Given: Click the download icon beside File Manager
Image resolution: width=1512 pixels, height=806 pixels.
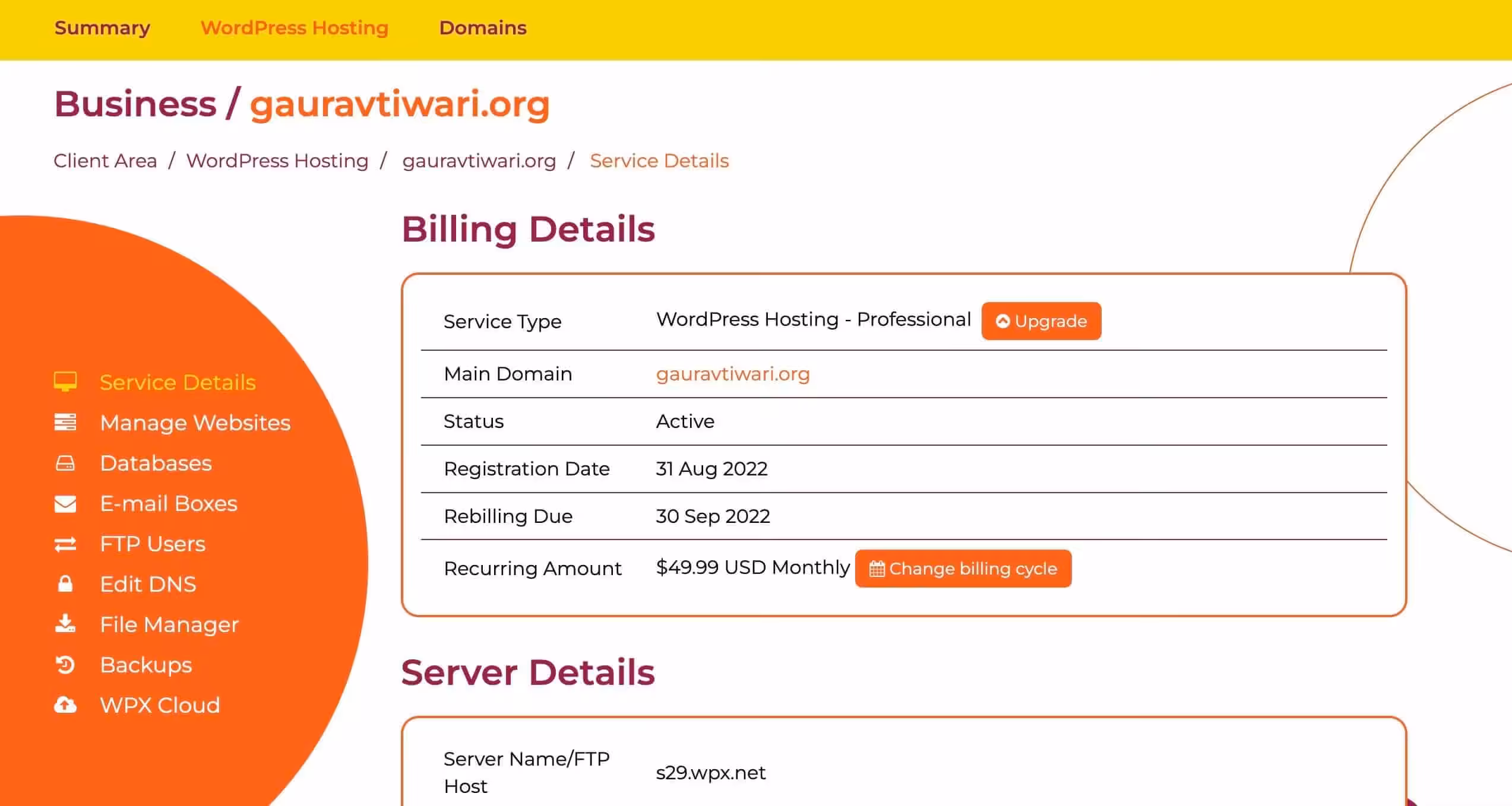Looking at the screenshot, I should pyautogui.click(x=65, y=624).
